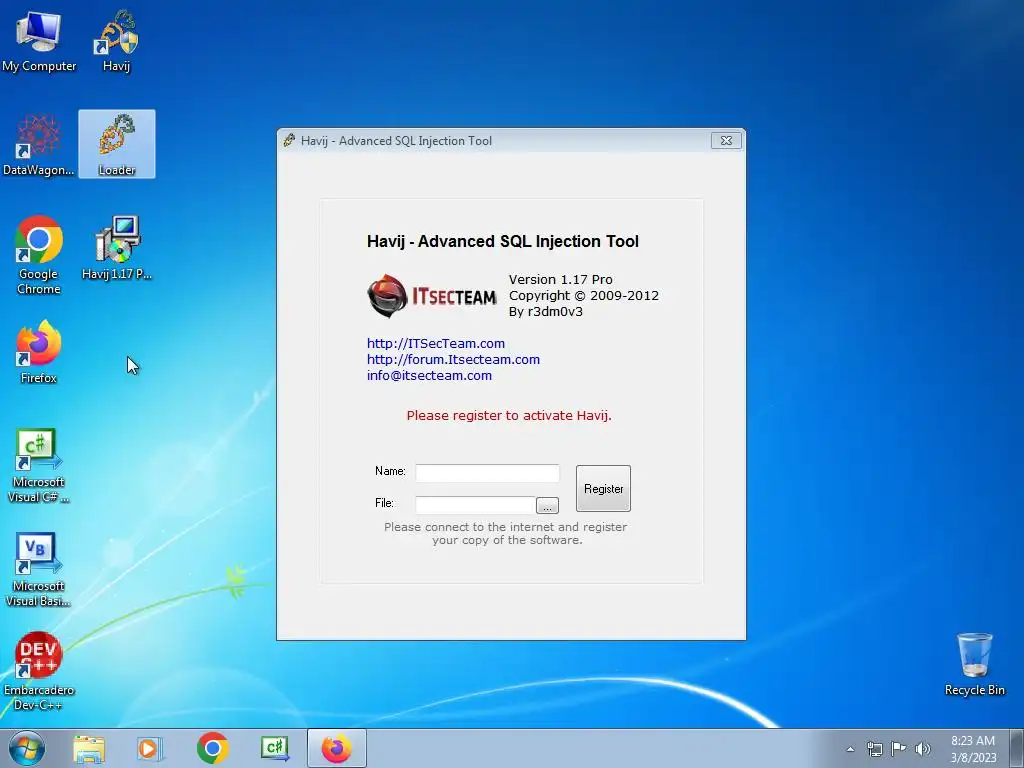Select the Havij 1.17 Pro installer icon

pyautogui.click(x=117, y=249)
